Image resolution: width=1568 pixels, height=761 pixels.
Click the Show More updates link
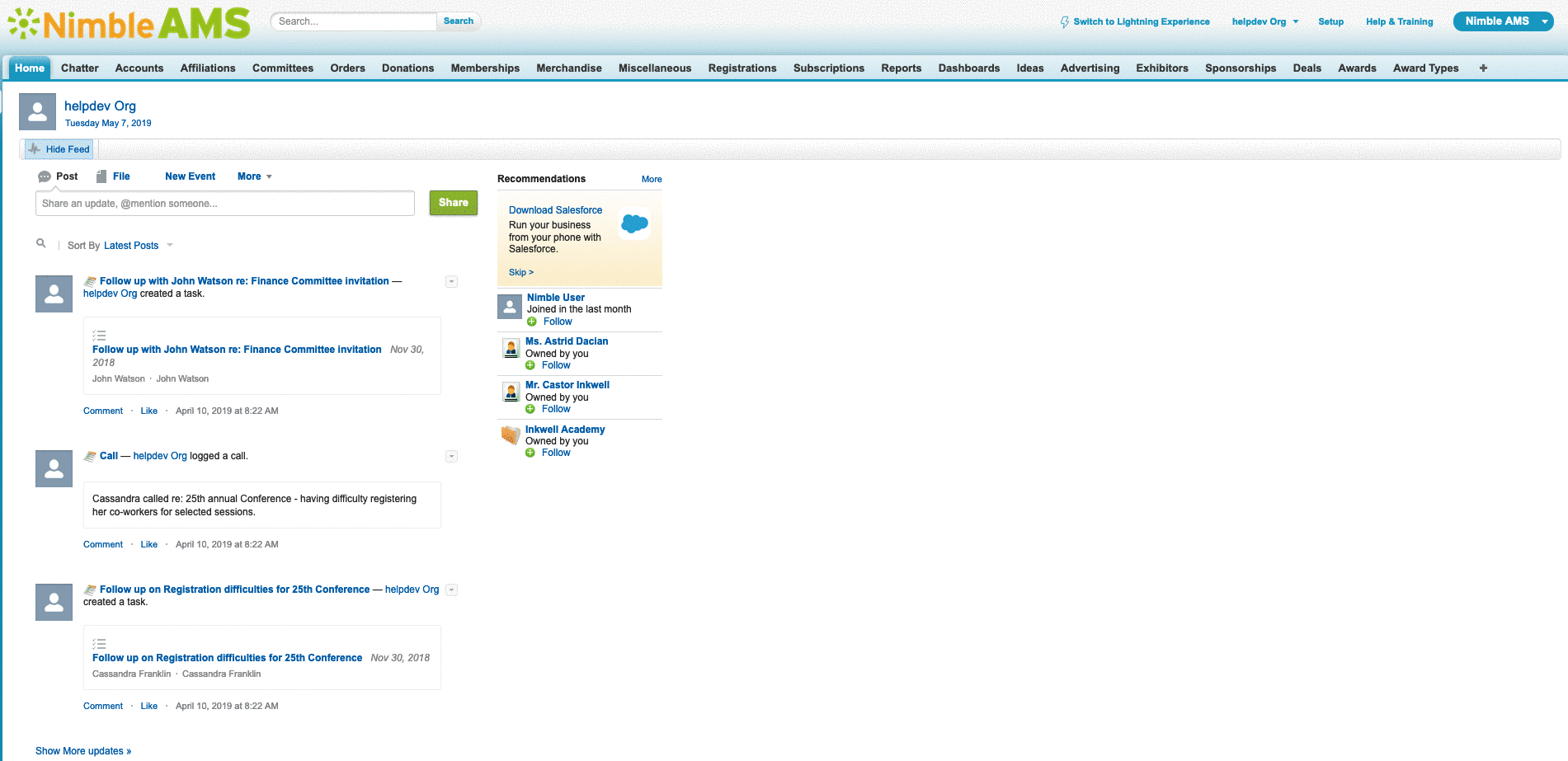tap(83, 751)
